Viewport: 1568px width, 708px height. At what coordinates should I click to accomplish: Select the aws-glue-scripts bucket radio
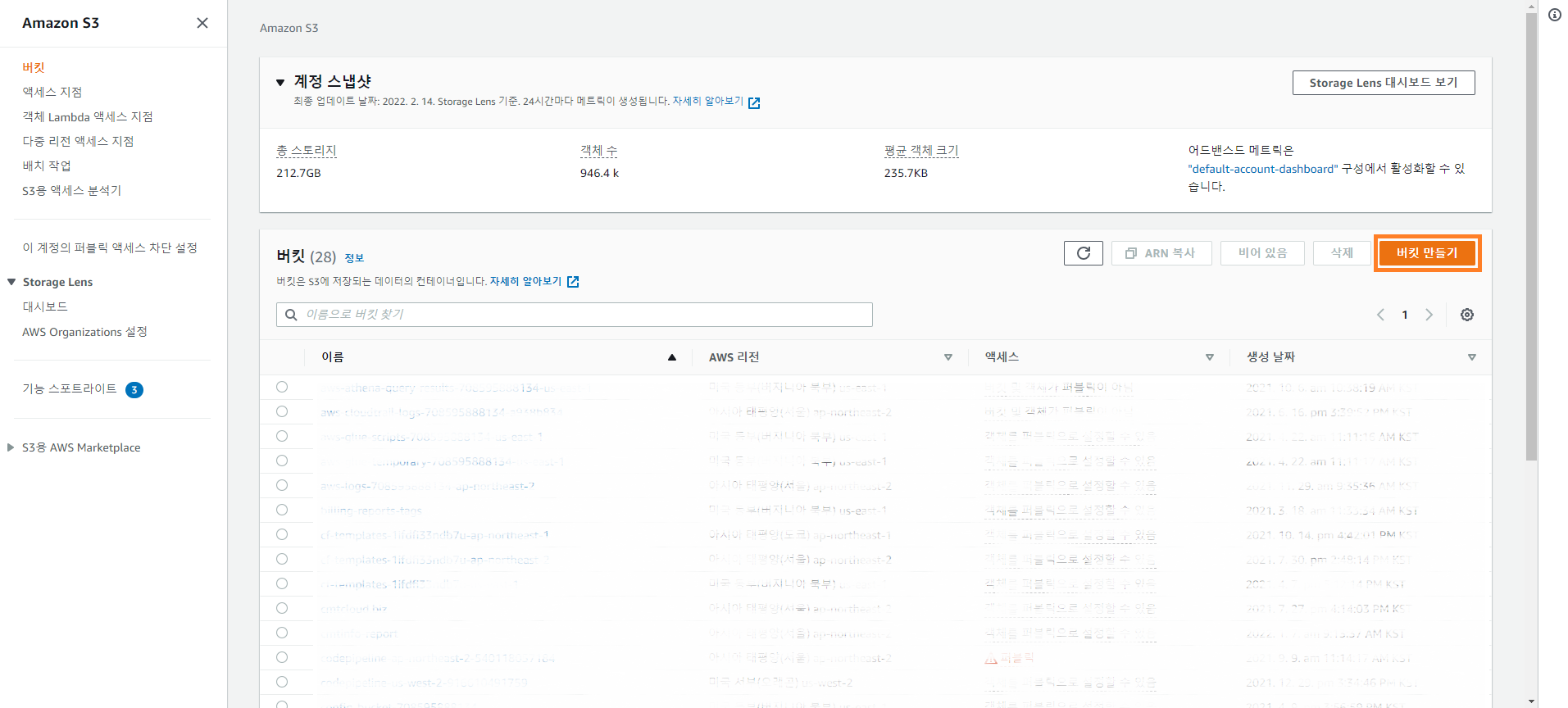click(x=282, y=436)
